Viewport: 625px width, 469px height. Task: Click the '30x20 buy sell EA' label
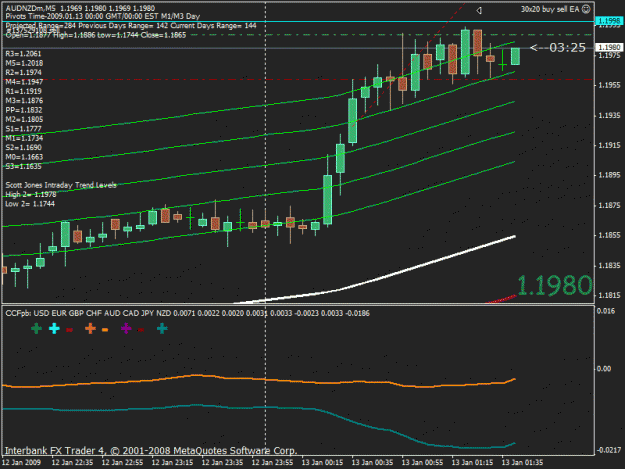tap(550, 9)
